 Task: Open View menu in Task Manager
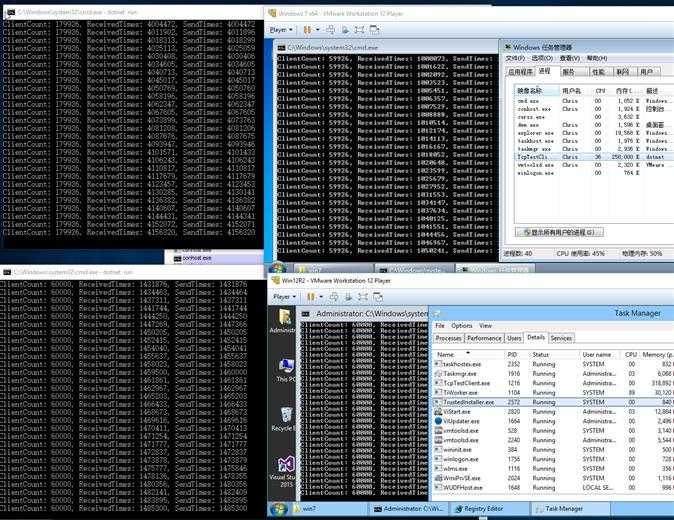485,326
